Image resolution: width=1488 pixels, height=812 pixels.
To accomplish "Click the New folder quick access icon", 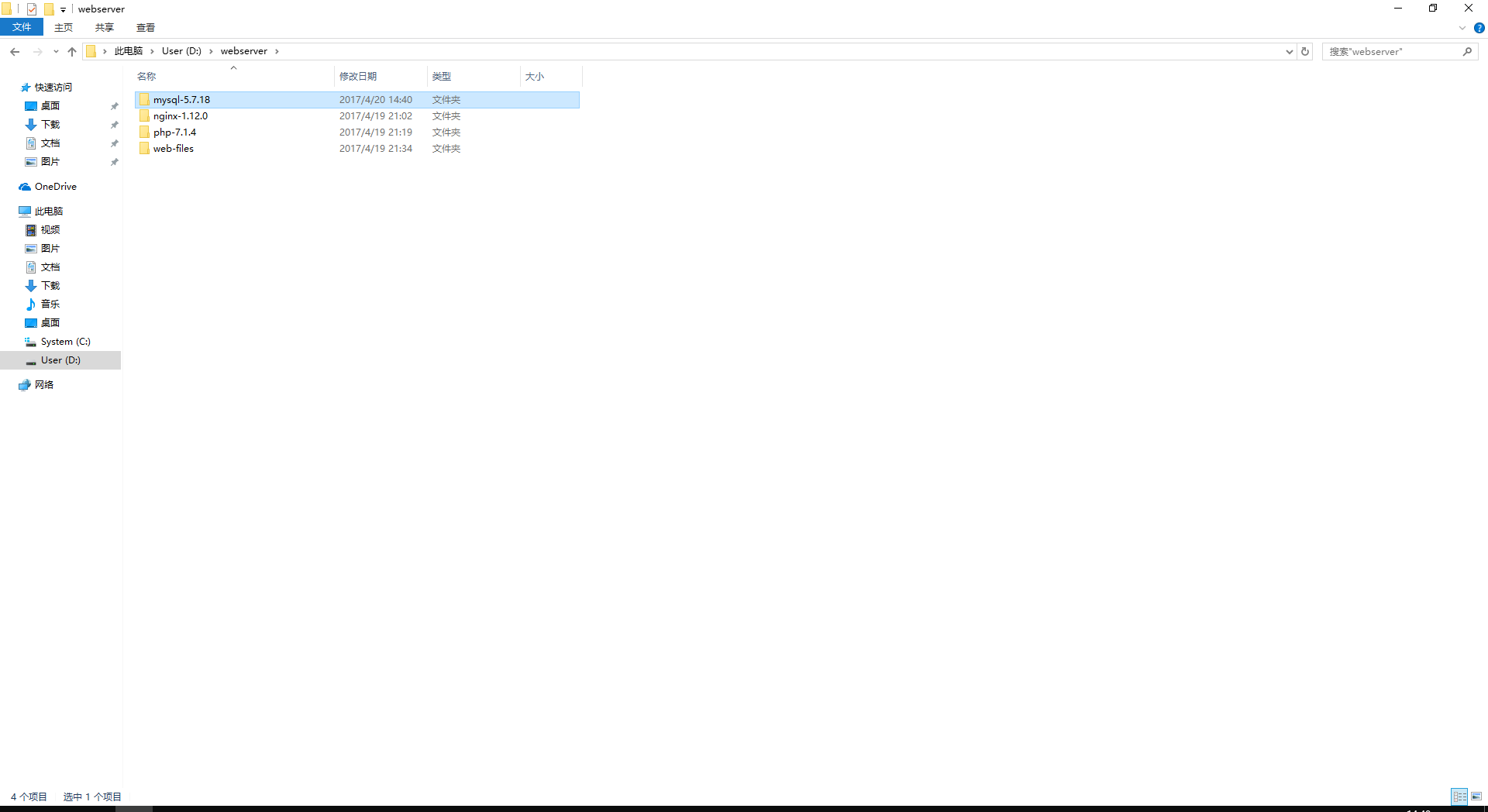I will point(49,9).
